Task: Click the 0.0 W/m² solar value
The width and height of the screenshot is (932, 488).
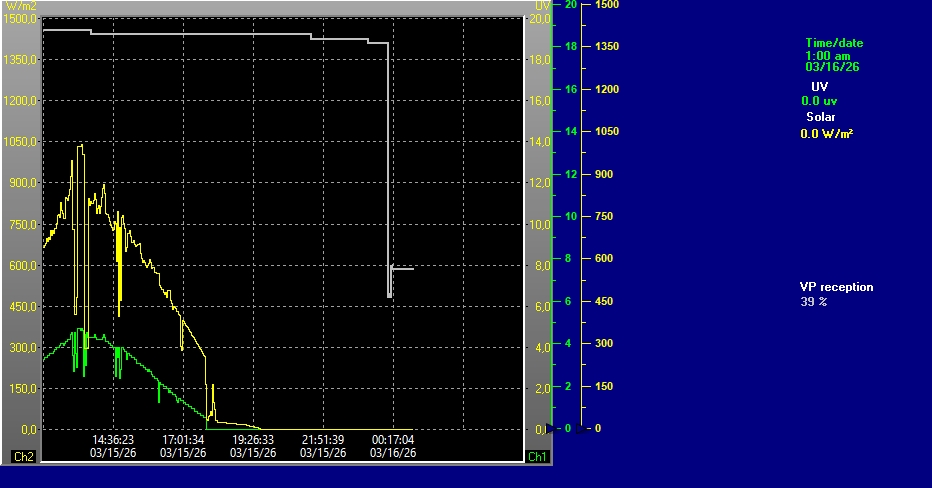Action: (x=826, y=133)
